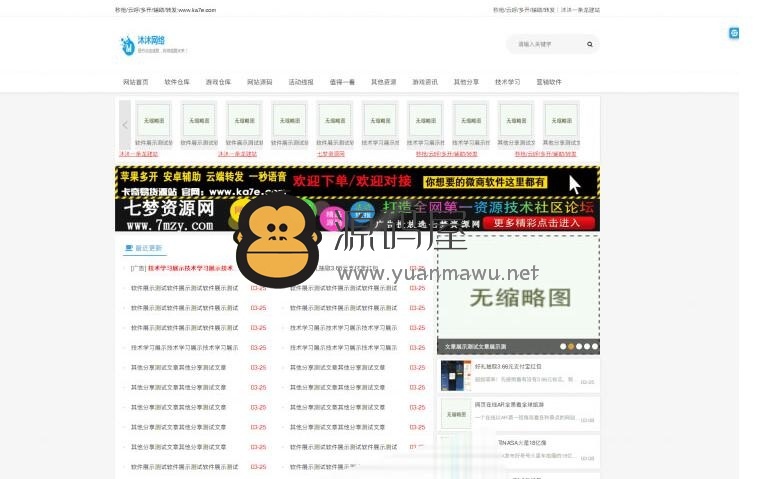Click the 文章展示测试 slideshow caption
The height and width of the screenshot is (479, 773).
[475, 346]
